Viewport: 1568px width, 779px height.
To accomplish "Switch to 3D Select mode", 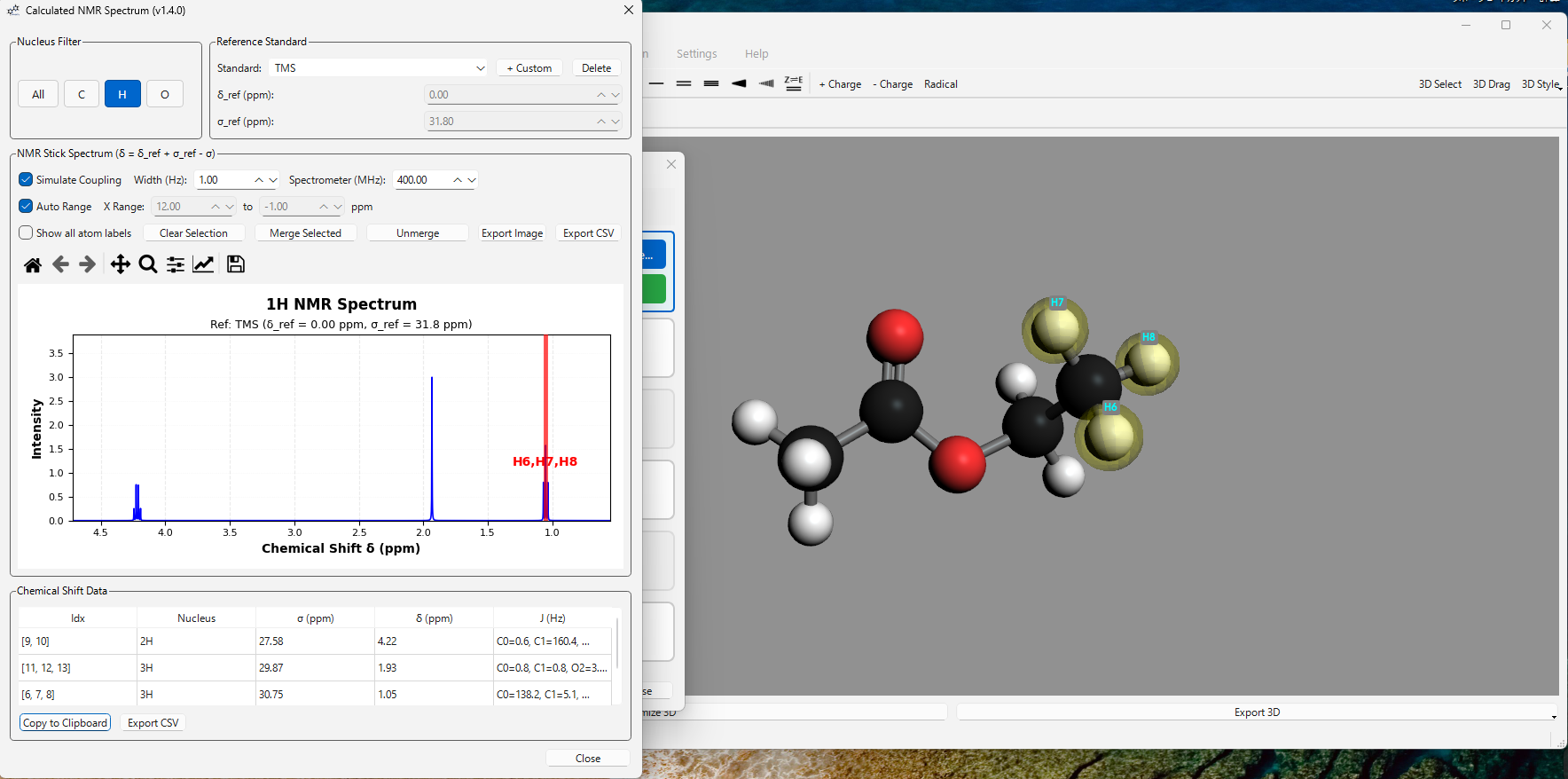I will (1439, 84).
